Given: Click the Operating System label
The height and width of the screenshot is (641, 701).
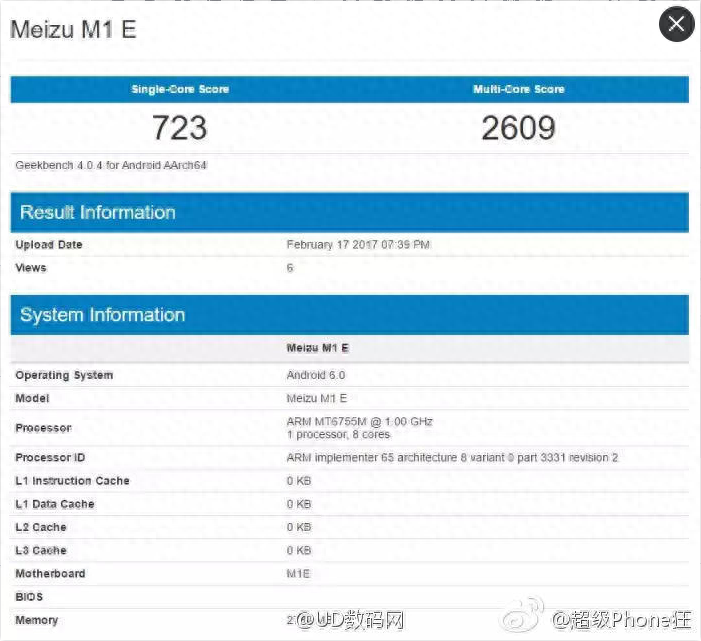Looking at the screenshot, I should pyautogui.click(x=64, y=375).
